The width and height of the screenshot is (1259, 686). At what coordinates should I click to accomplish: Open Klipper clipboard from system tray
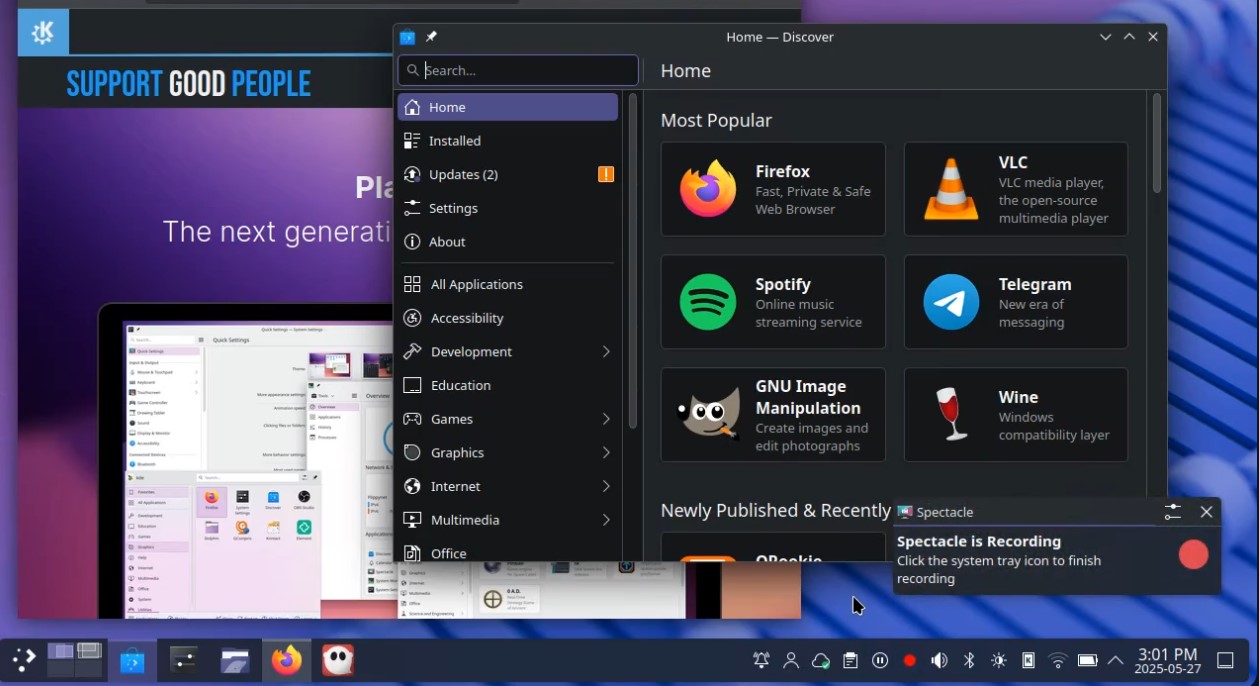point(851,659)
